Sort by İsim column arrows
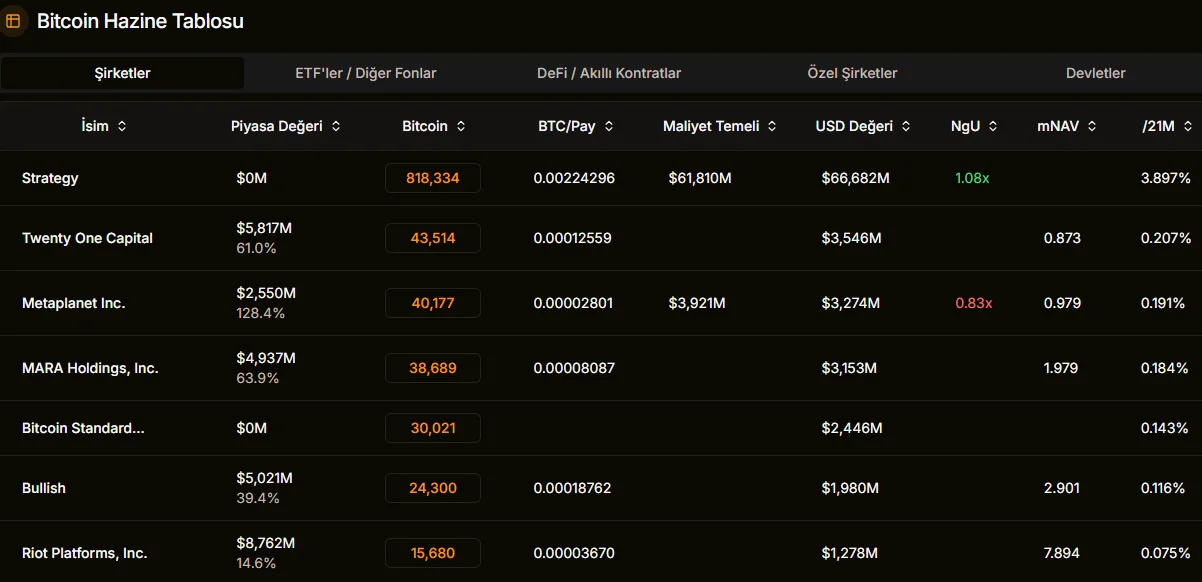Screen dimensions: 1202x582 122,127
